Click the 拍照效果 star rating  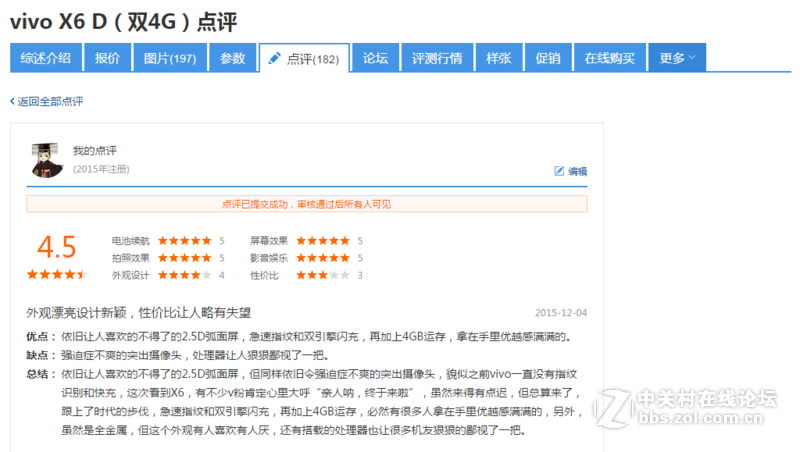(185, 258)
